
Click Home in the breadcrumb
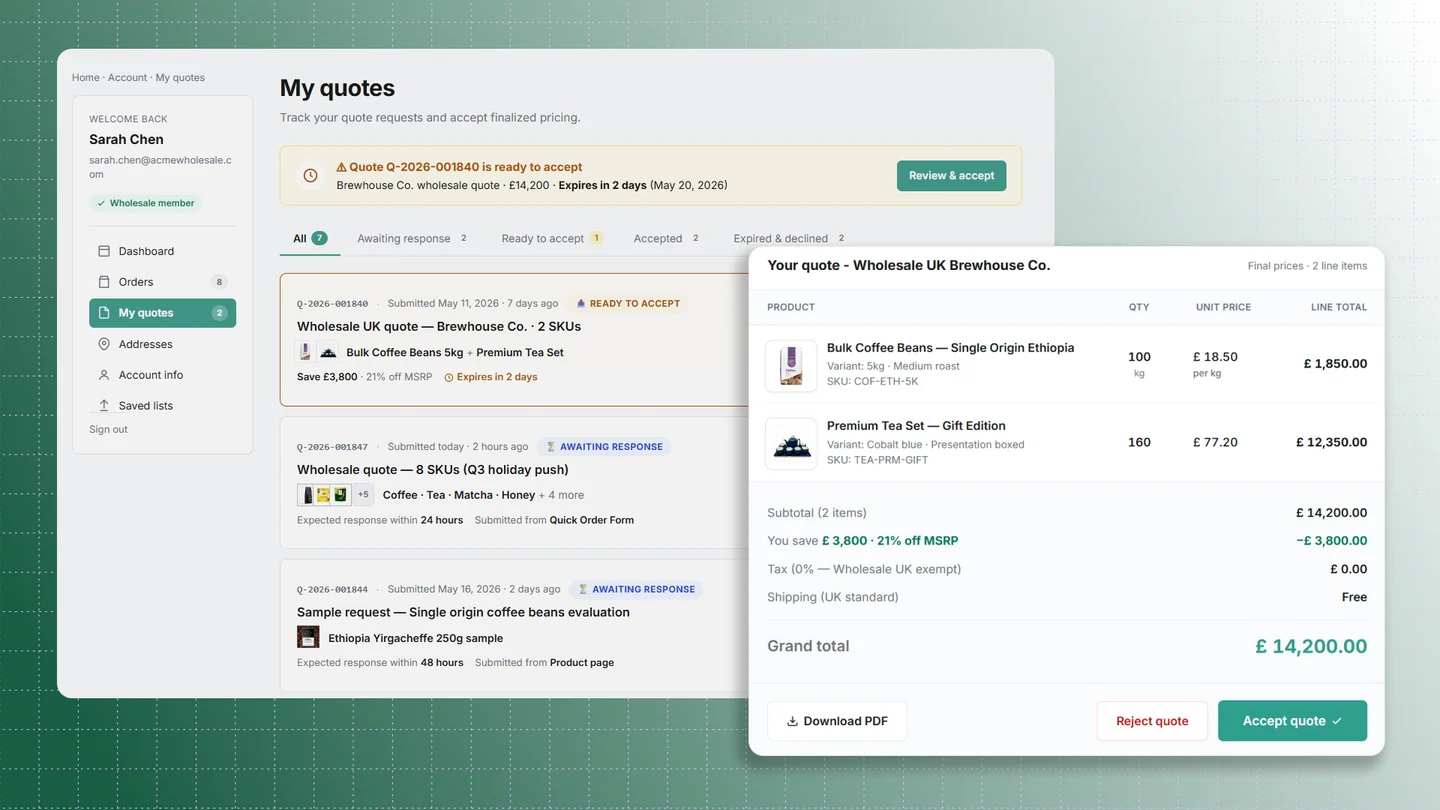tap(86, 78)
